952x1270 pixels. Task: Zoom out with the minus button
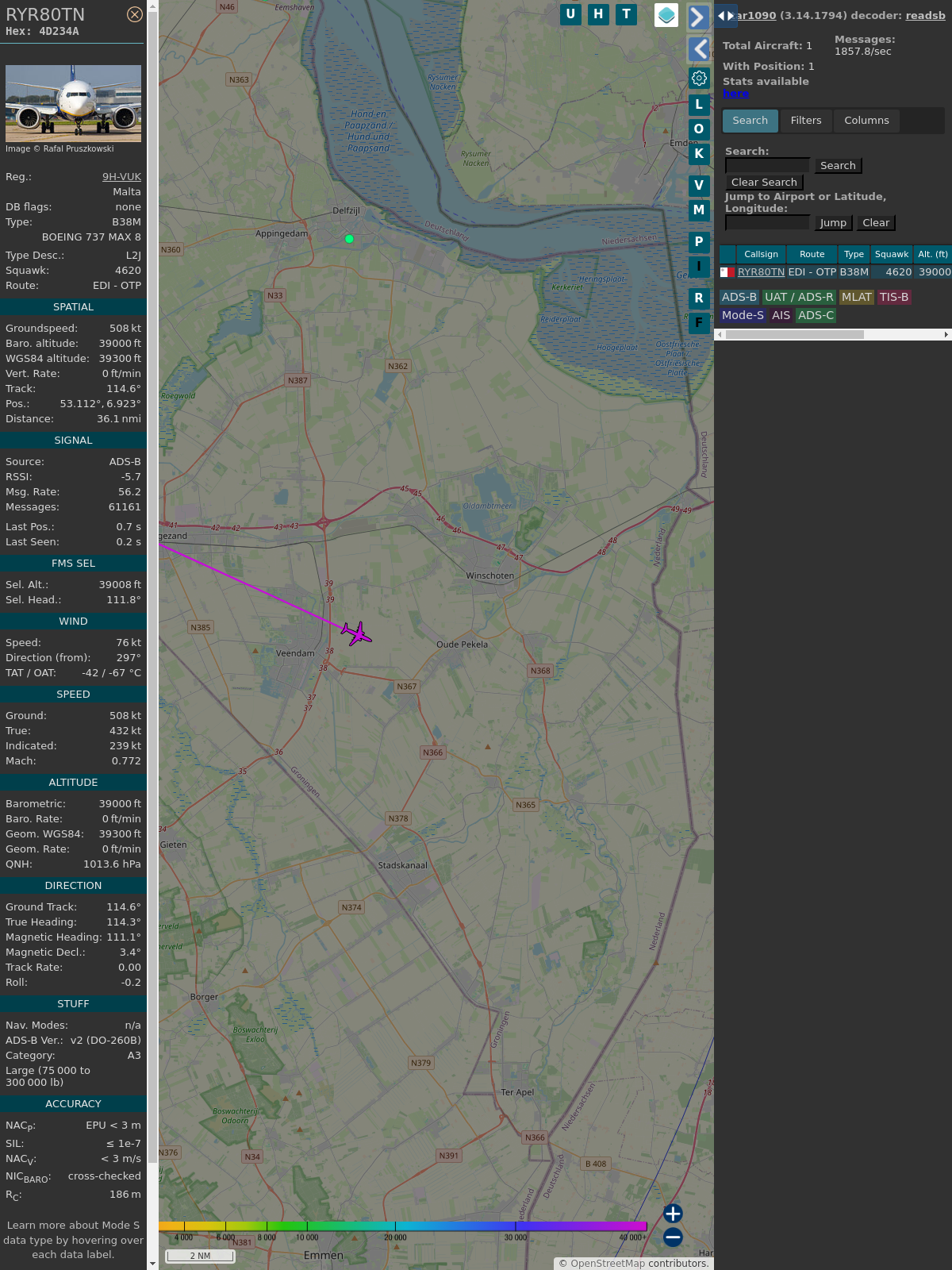coord(673,1237)
